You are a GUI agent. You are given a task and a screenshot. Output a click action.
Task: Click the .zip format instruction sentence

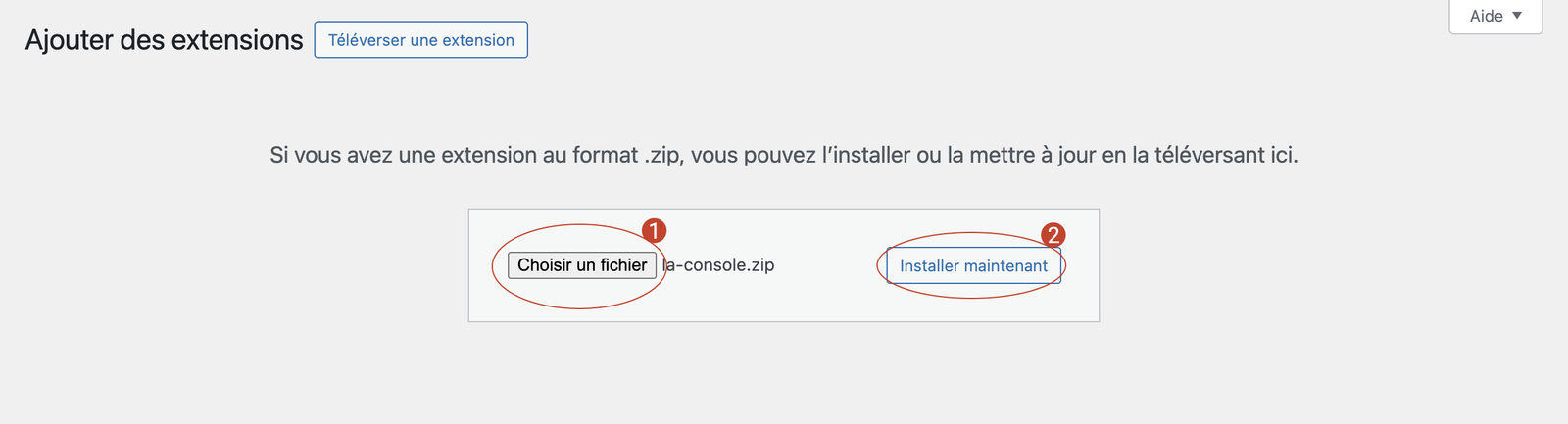[x=784, y=155]
